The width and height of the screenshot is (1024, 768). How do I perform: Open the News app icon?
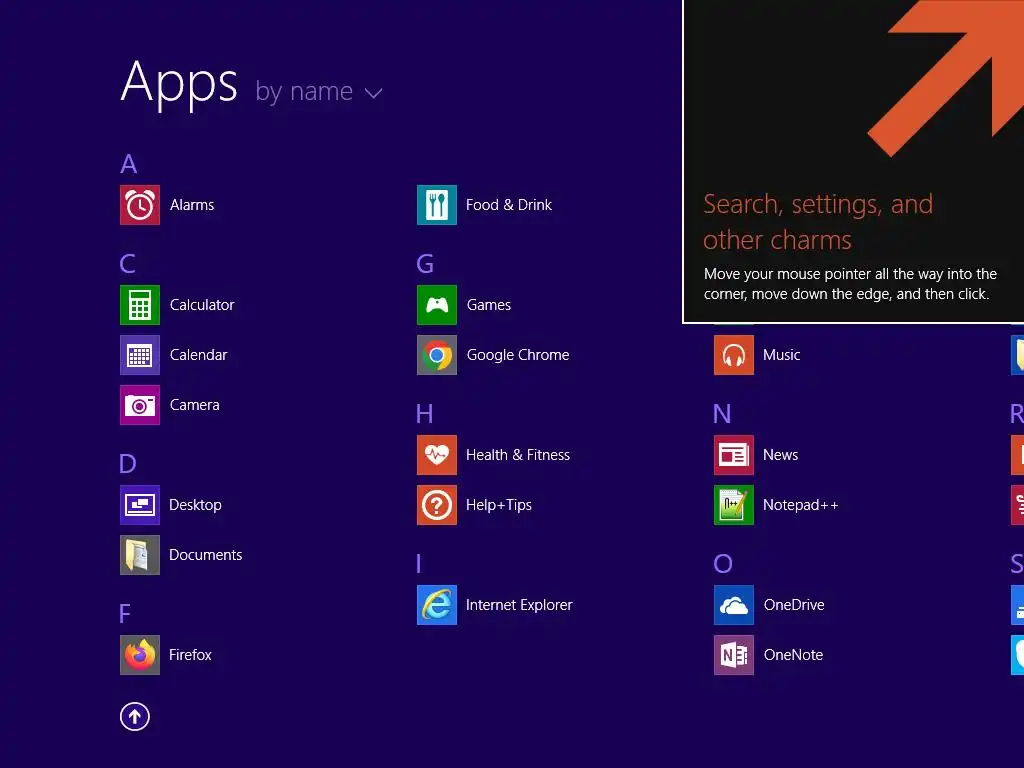coord(734,455)
